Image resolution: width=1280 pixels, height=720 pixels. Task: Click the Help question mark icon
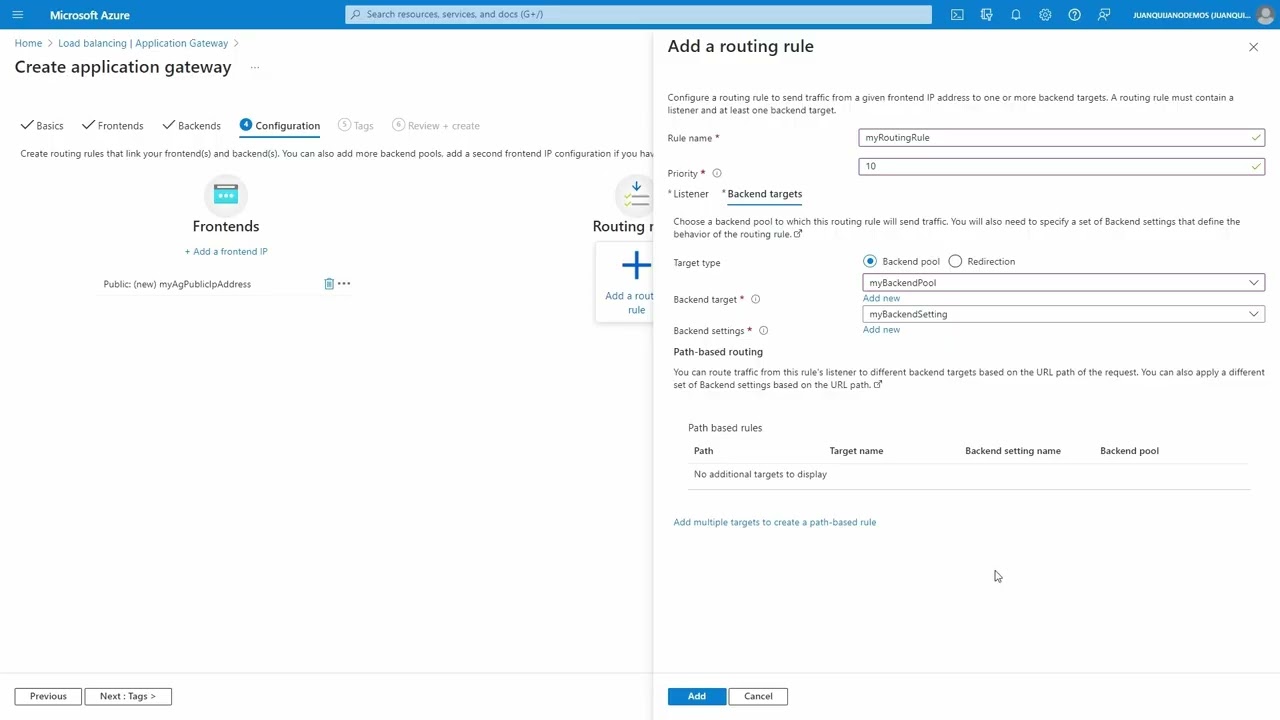(1074, 15)
